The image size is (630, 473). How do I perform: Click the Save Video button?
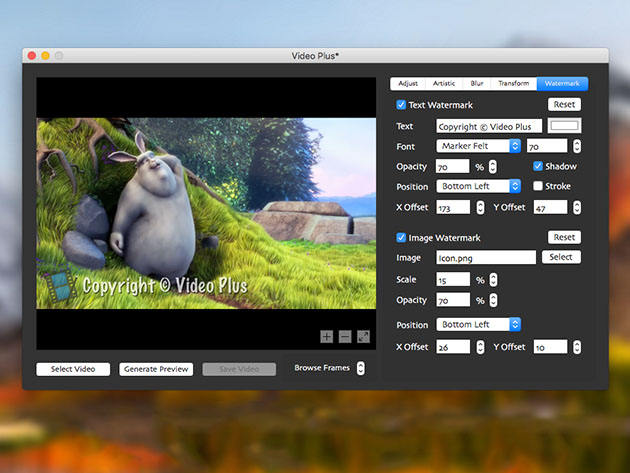pyautogui.click(x=239, y=369)
